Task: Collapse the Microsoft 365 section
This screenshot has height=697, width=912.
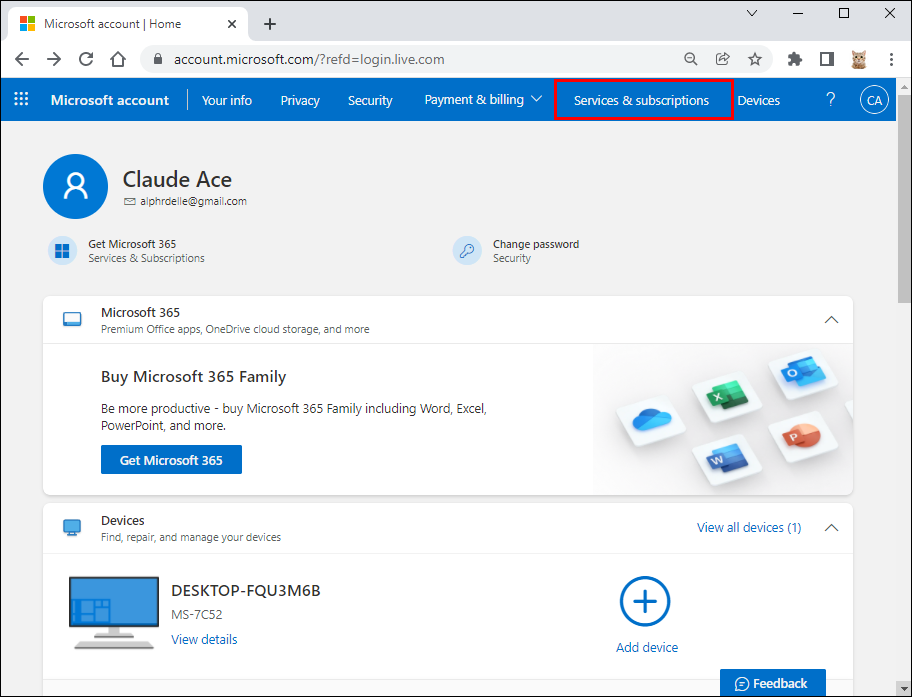Action: [x=831, y=320]
